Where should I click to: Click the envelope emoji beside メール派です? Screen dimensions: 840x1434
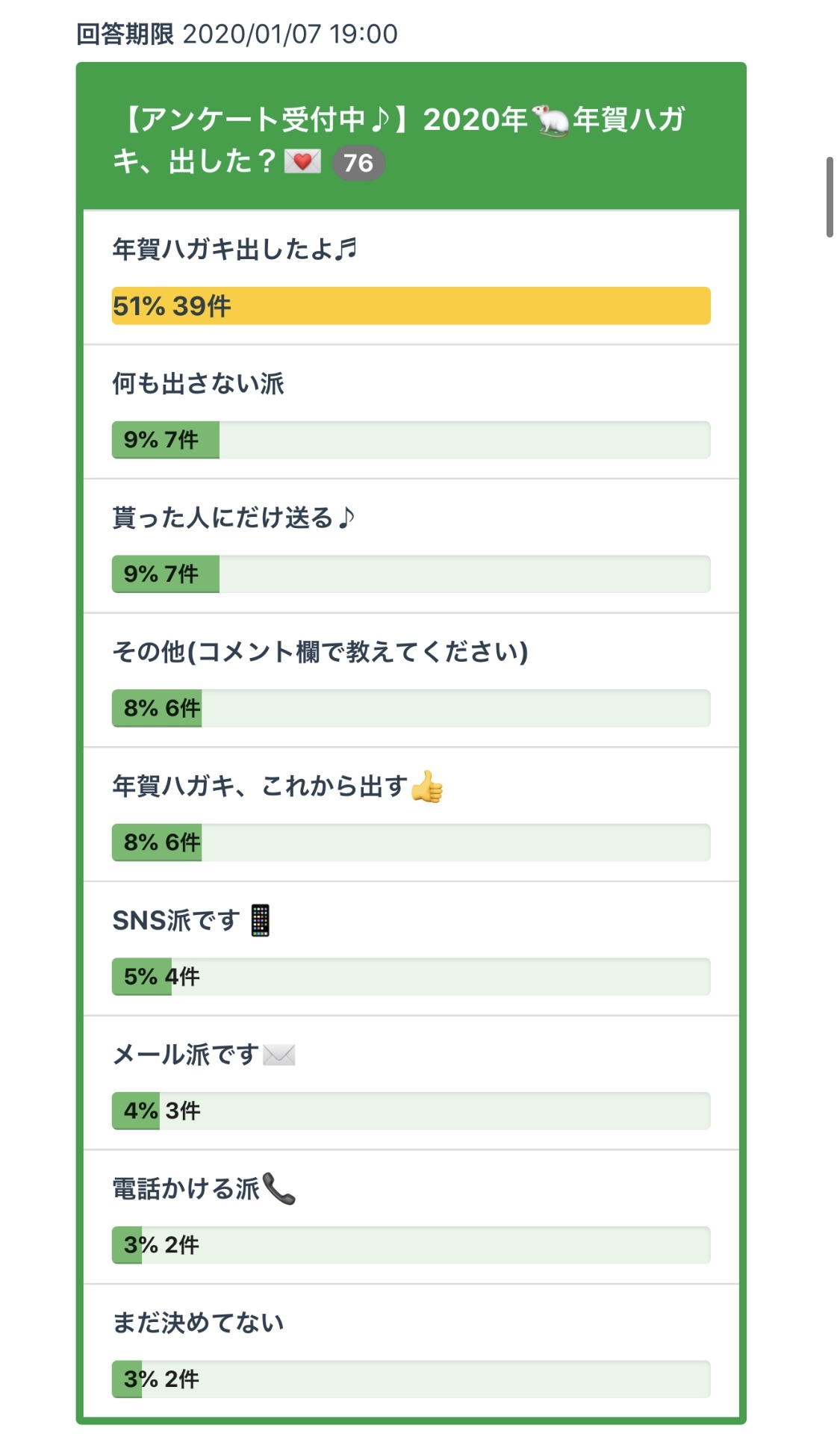(279, 1055)
